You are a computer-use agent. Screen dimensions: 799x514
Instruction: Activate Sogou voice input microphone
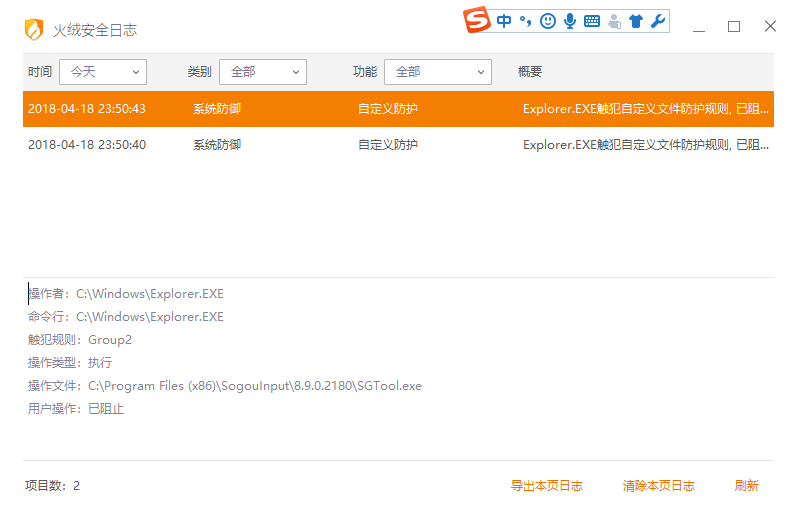pos(570,21)
